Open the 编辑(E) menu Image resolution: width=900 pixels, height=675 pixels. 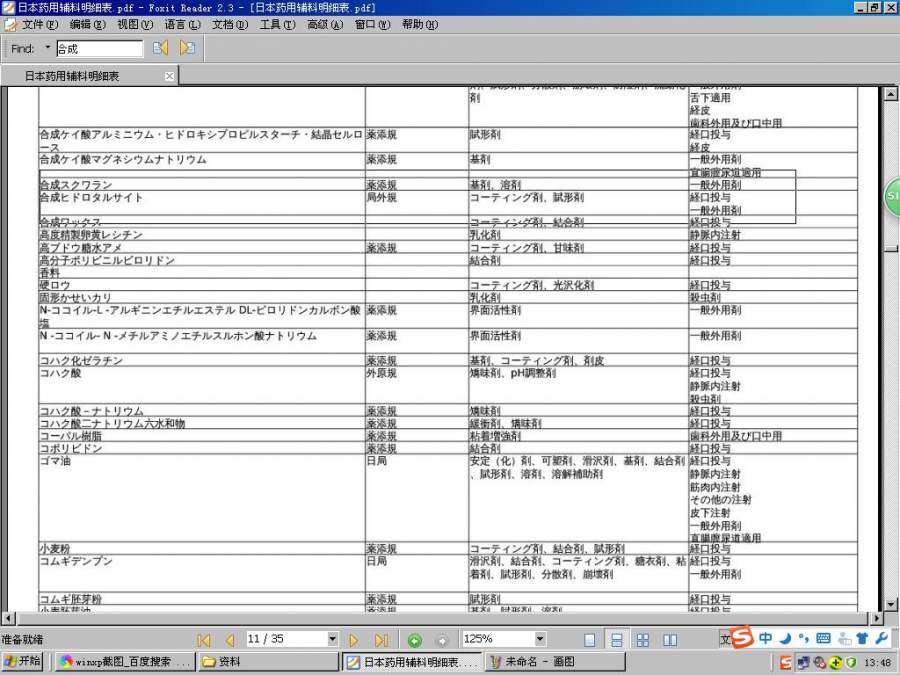87,24
